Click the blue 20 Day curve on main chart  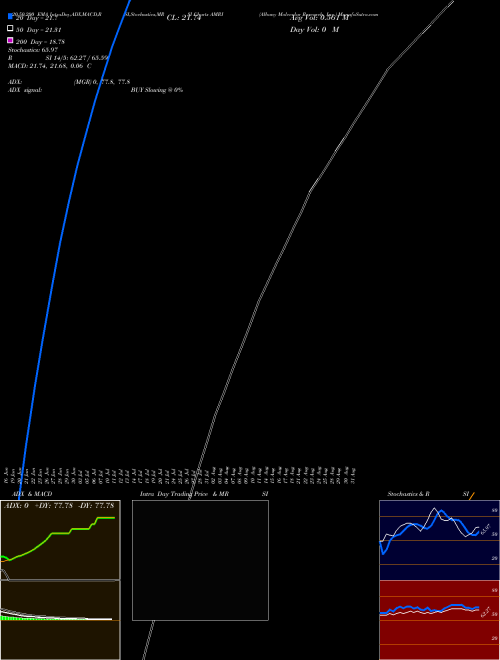pos(59,243)
